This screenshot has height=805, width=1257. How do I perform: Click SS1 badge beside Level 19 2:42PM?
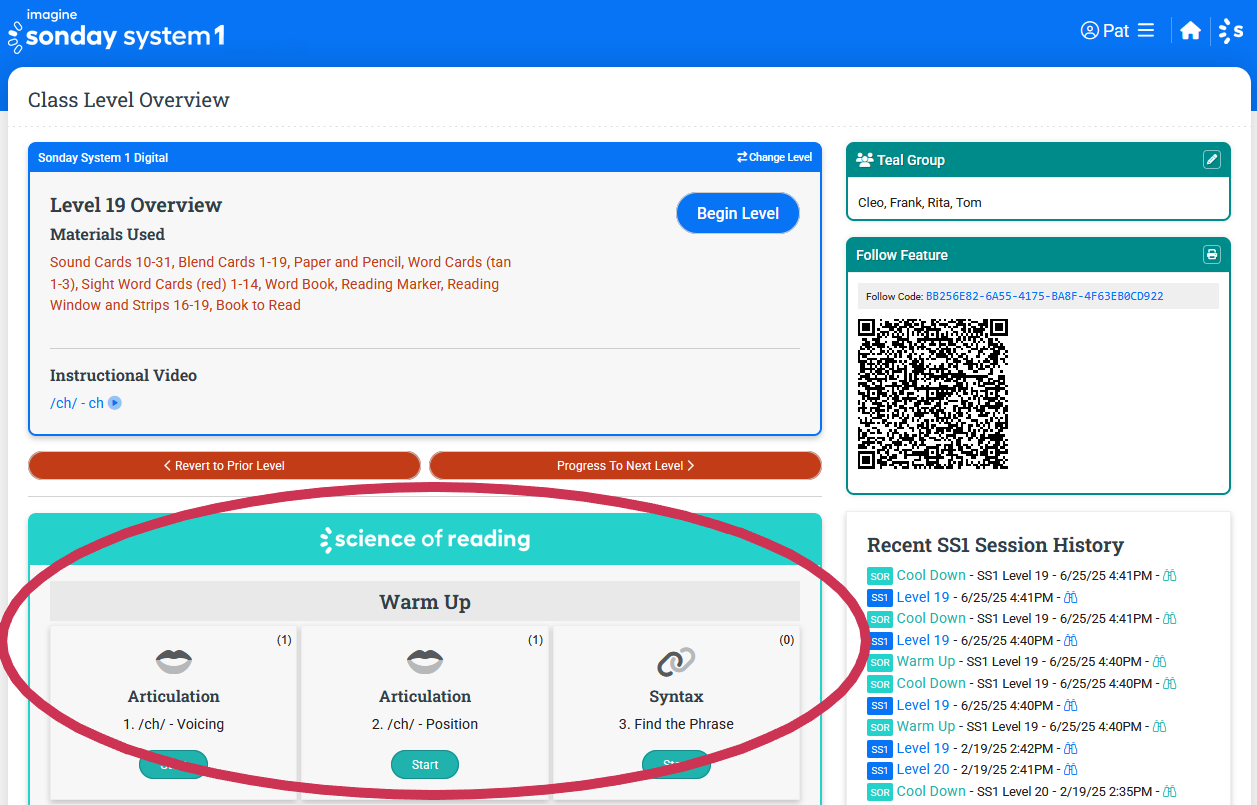pos(879,749)
